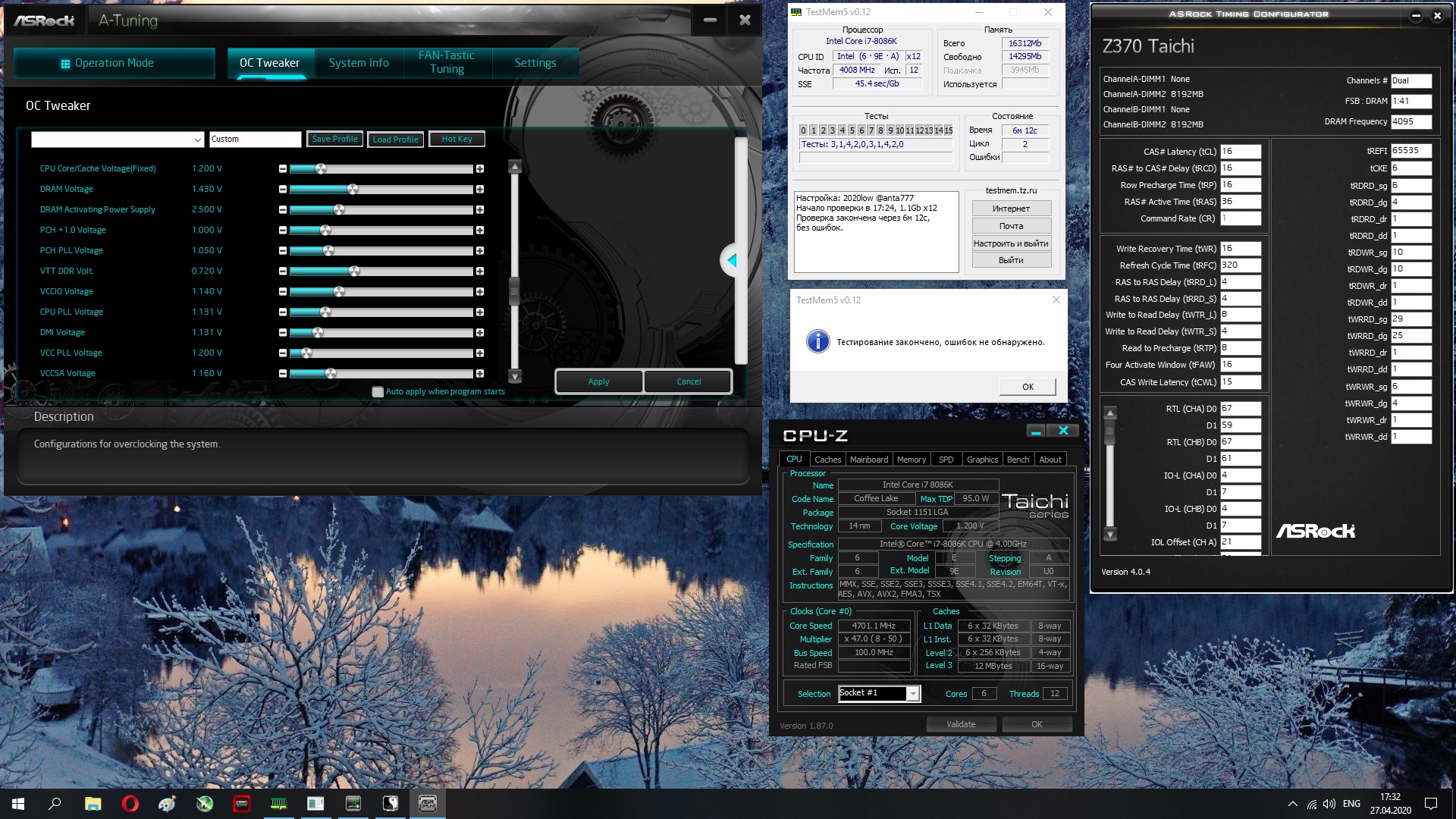Screen dimensions: 1456x819
Task: Click the minus icon for CPU Core/Cache Voltage
Action: pyautogui.click(x=283, y=169)
